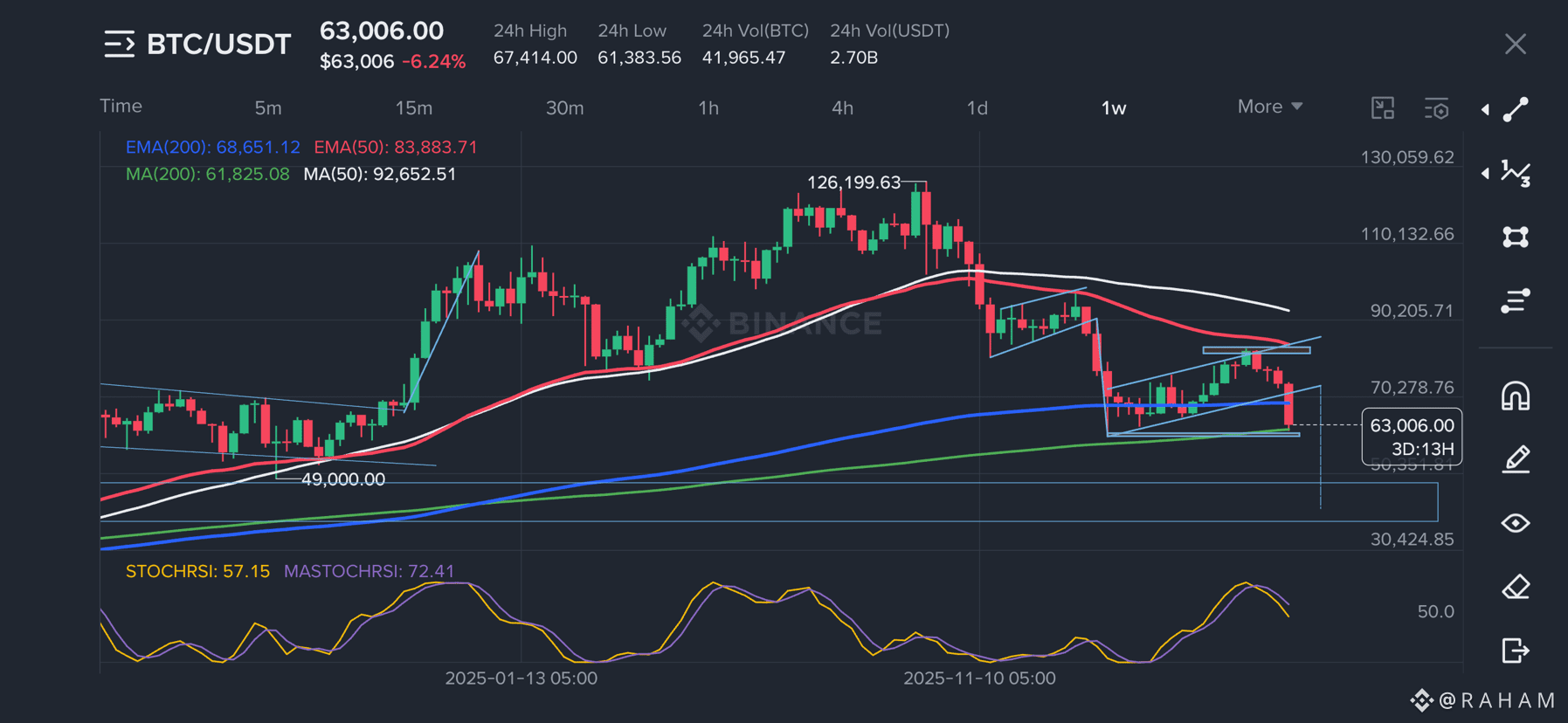Open the chart layout fullscreen icon
Screen dimensions: 1568x723
click(x=1383, y=108)
